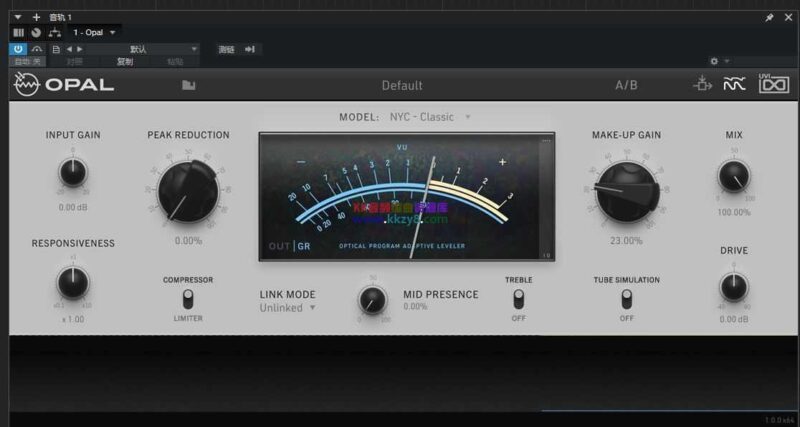This screenshot has height=427, width=800.
Task: Open the 默认 host preset dropdown
Action: coord(143,49)
